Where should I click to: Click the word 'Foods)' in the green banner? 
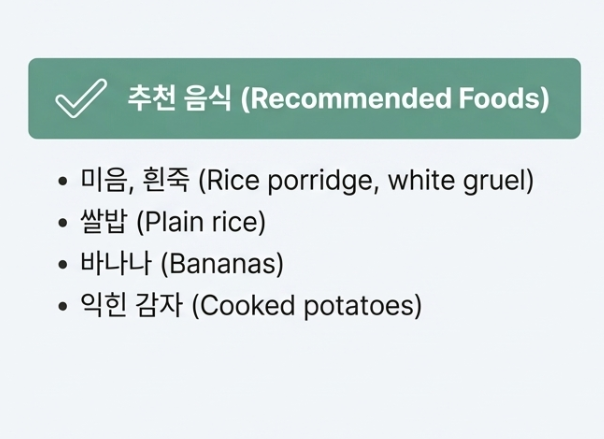click(x=504, y=98)
